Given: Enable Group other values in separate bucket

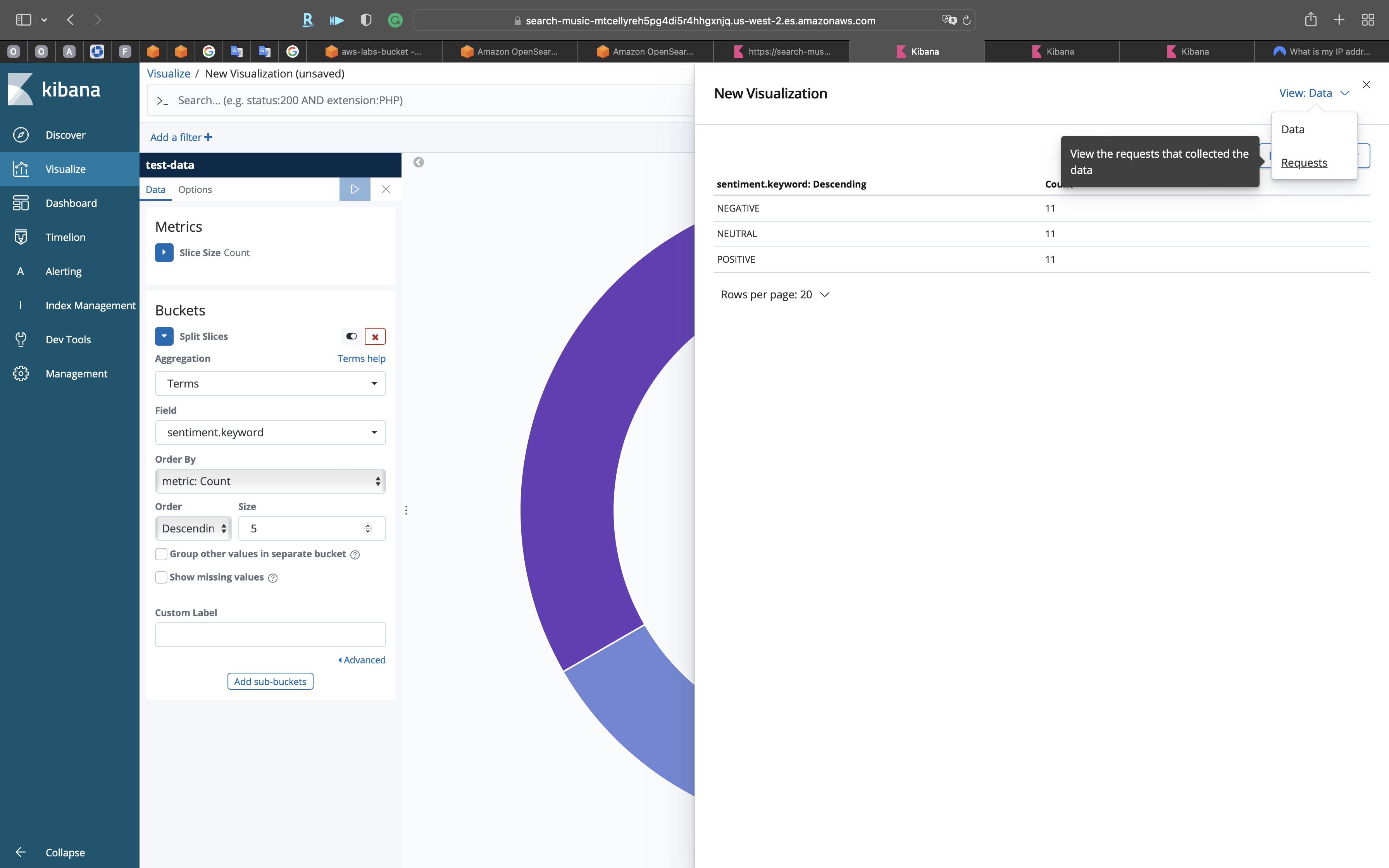Looking at the screenshot, I should 161,554.
